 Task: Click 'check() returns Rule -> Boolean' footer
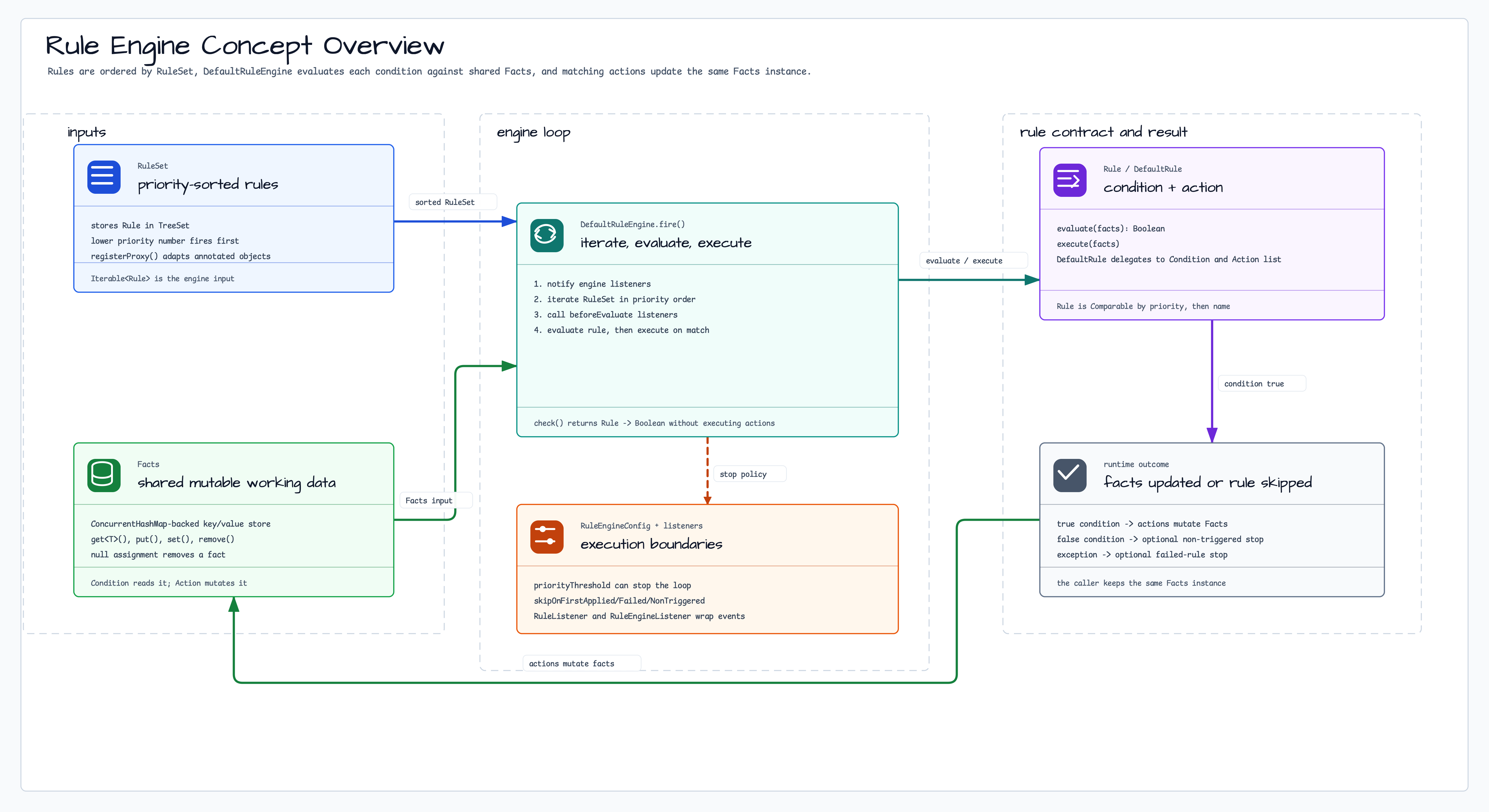[654, 423]
